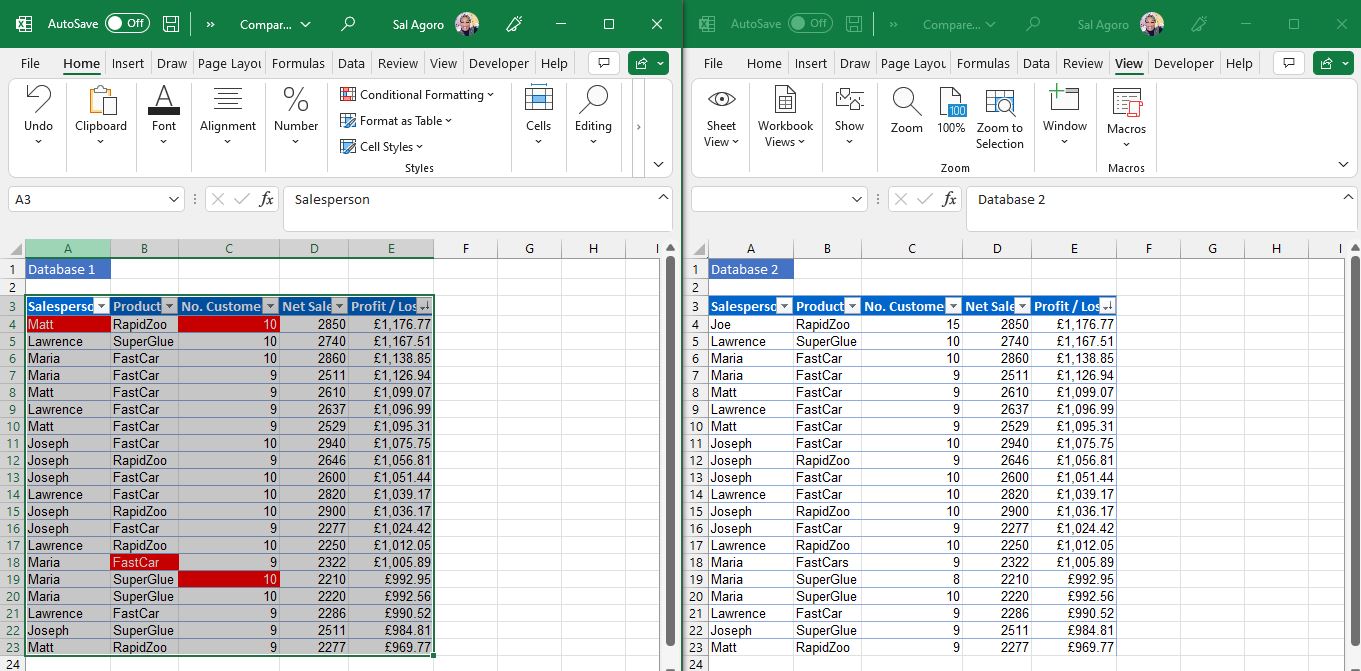Open Product filter dropdown in Database 1
This screenshot has height=671, width=1361.
(169, 307)
